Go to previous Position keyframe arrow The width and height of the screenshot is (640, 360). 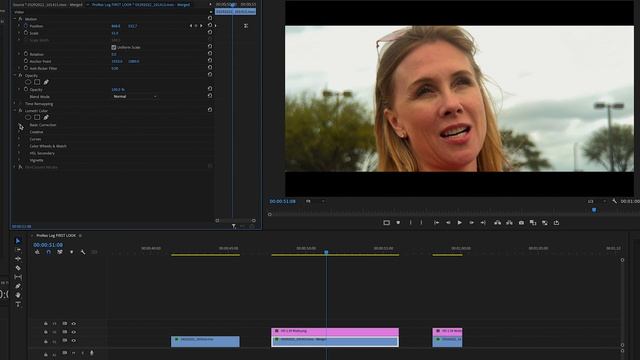191,26
